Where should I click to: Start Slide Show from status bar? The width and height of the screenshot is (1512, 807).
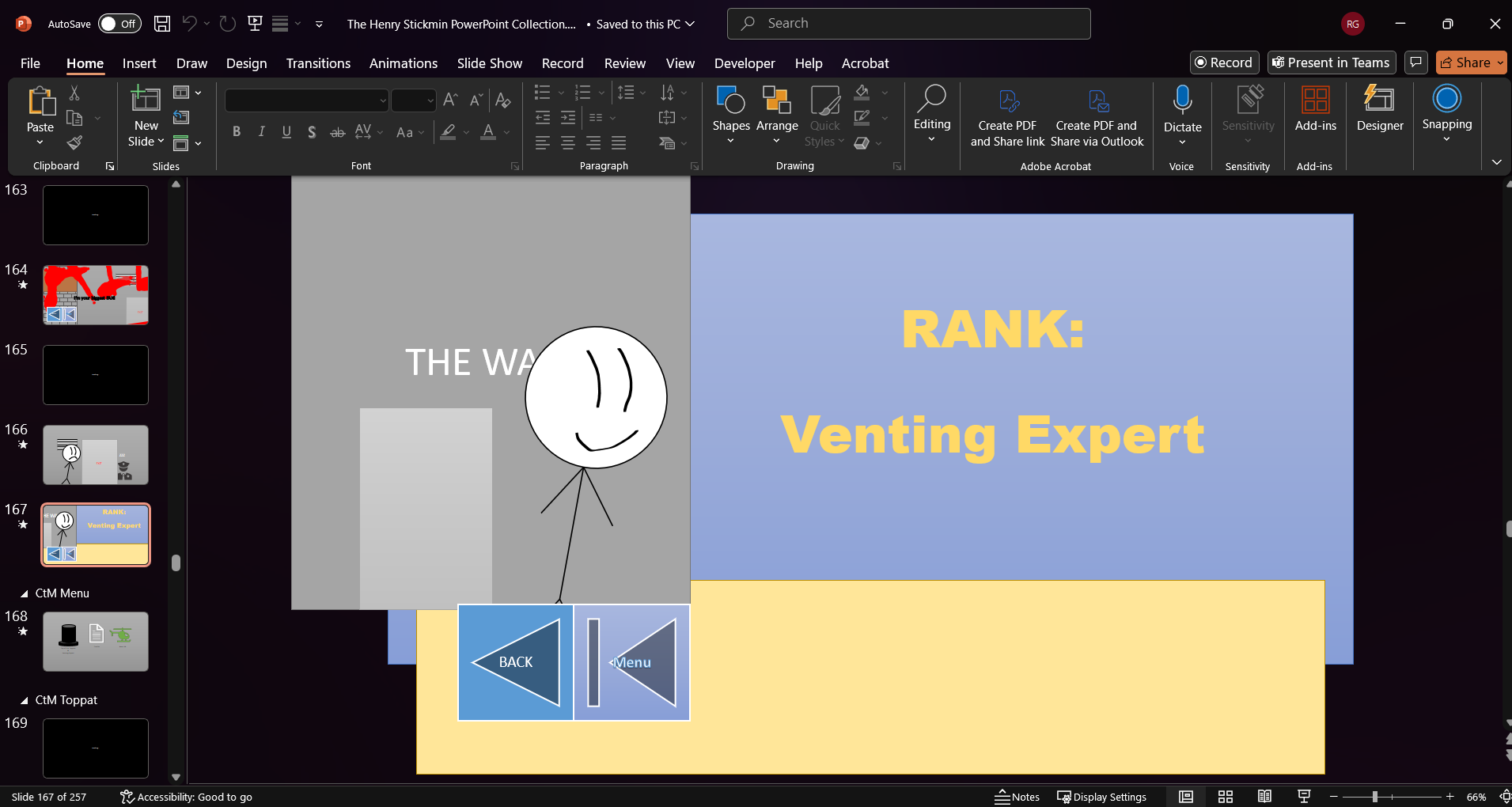(x=1304, y=797)
